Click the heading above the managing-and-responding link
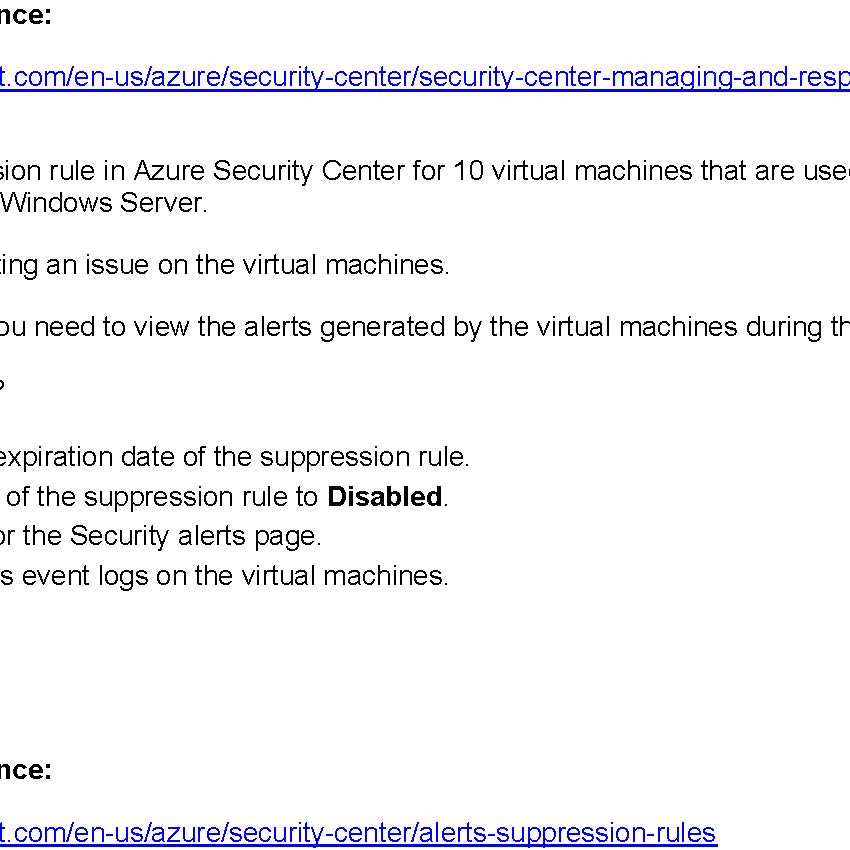The width and height of the screenshot is (850, 850). (x=25, y=15)
